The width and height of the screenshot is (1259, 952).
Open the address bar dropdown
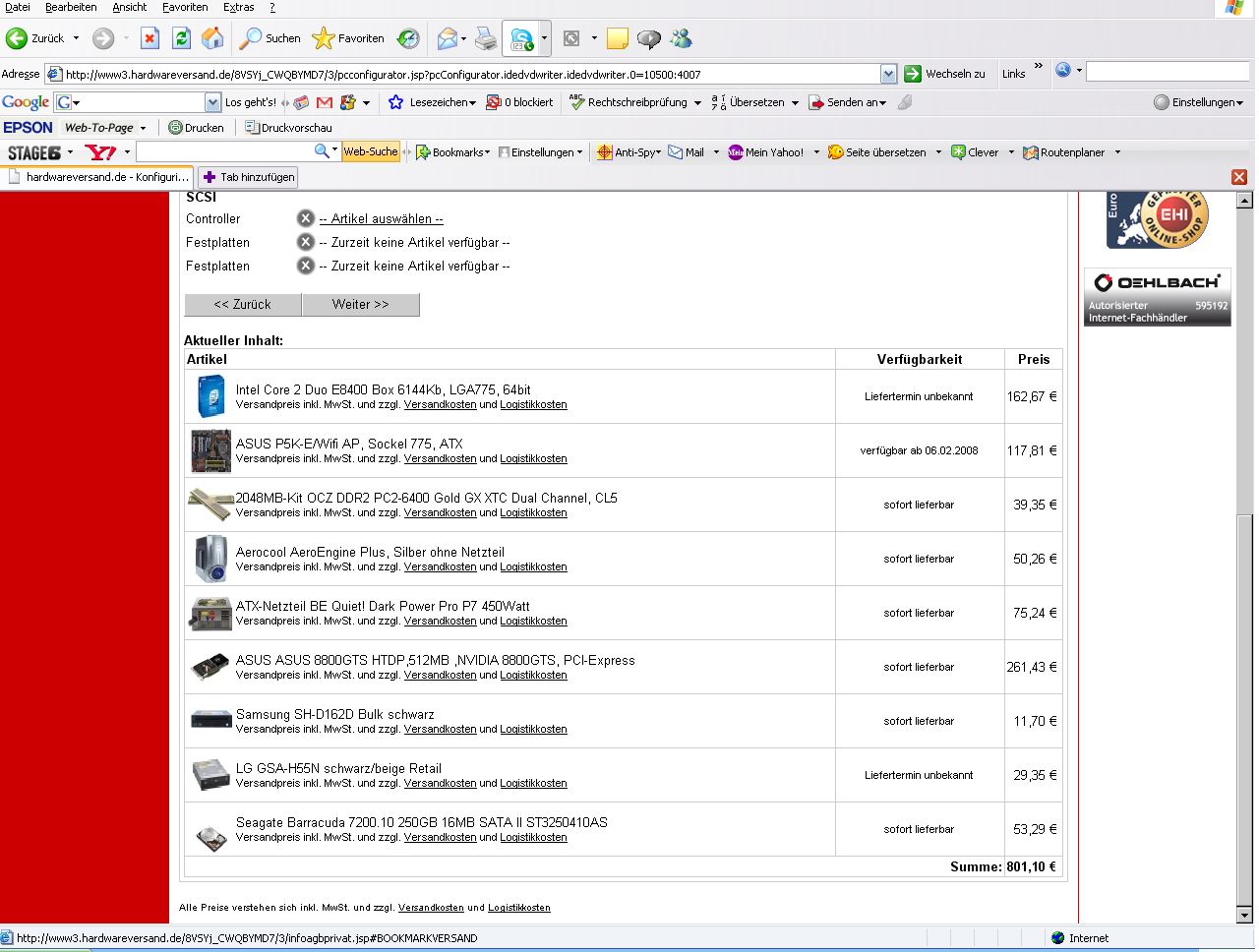pos(888,74)
